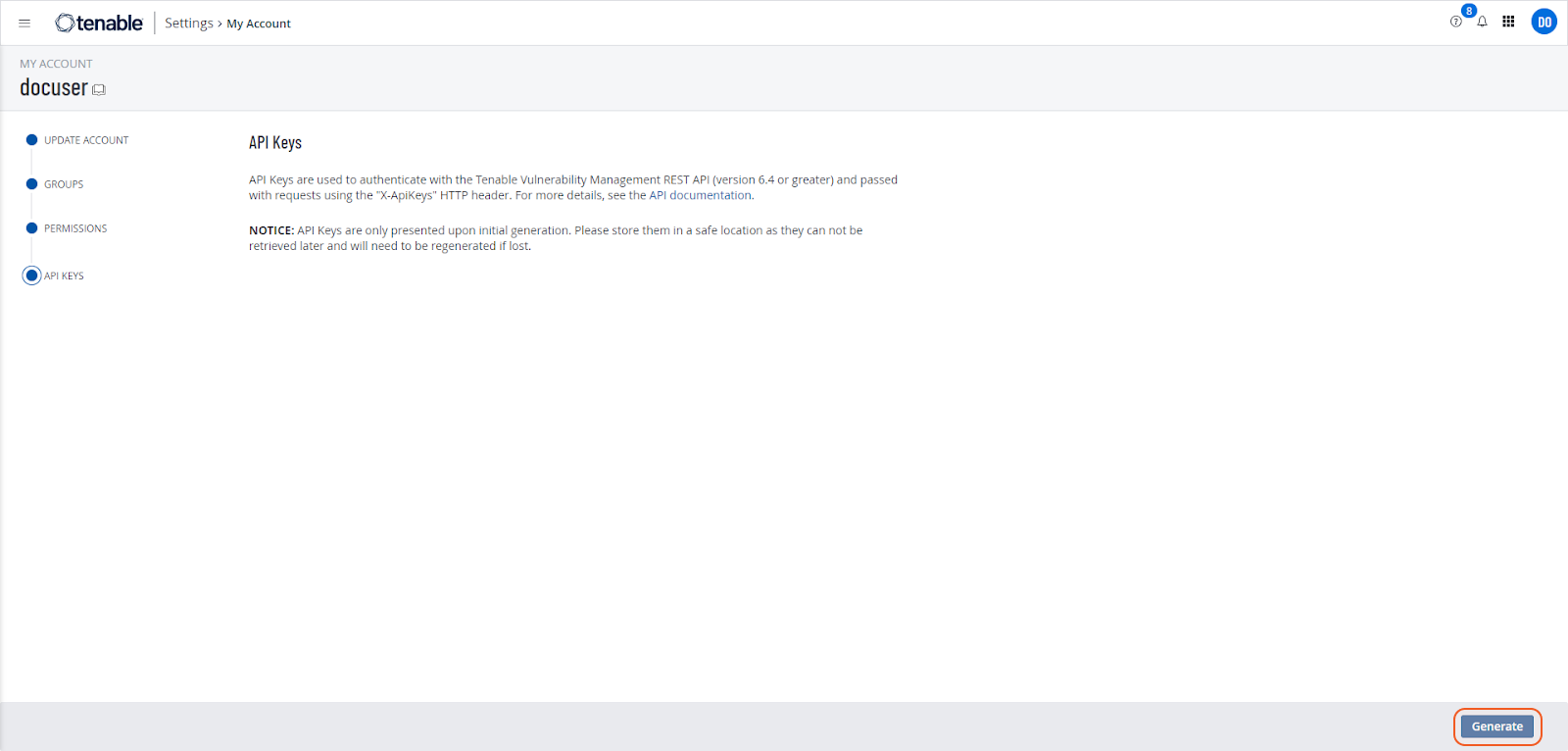Click the API Keys sidebar label

(65, 276)
